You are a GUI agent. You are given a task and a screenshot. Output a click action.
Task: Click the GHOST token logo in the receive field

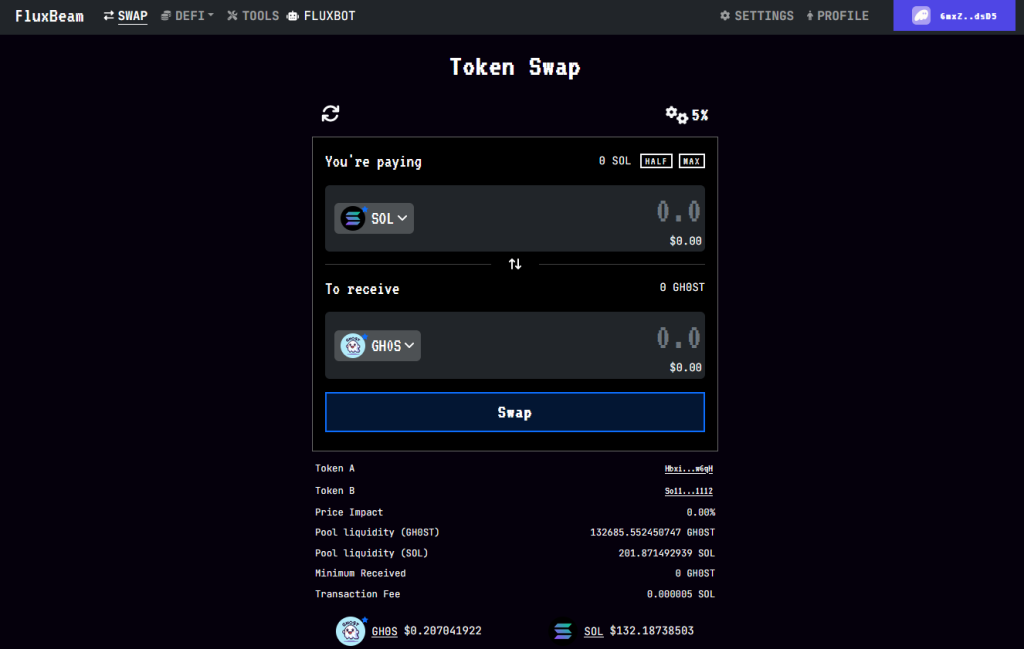[x=353, y=345]
